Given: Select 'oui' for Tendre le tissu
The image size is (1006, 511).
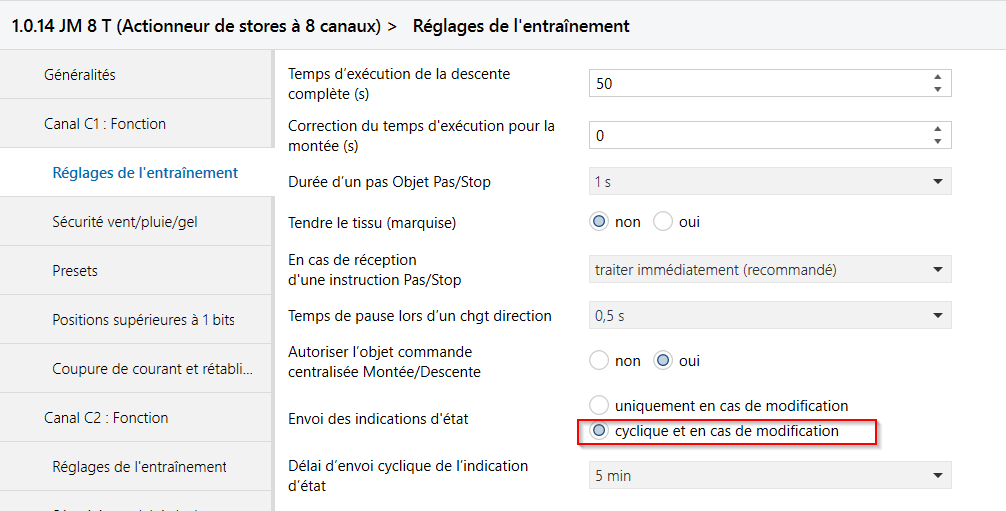Looking at the screenshot, I should tap(663, 222).
